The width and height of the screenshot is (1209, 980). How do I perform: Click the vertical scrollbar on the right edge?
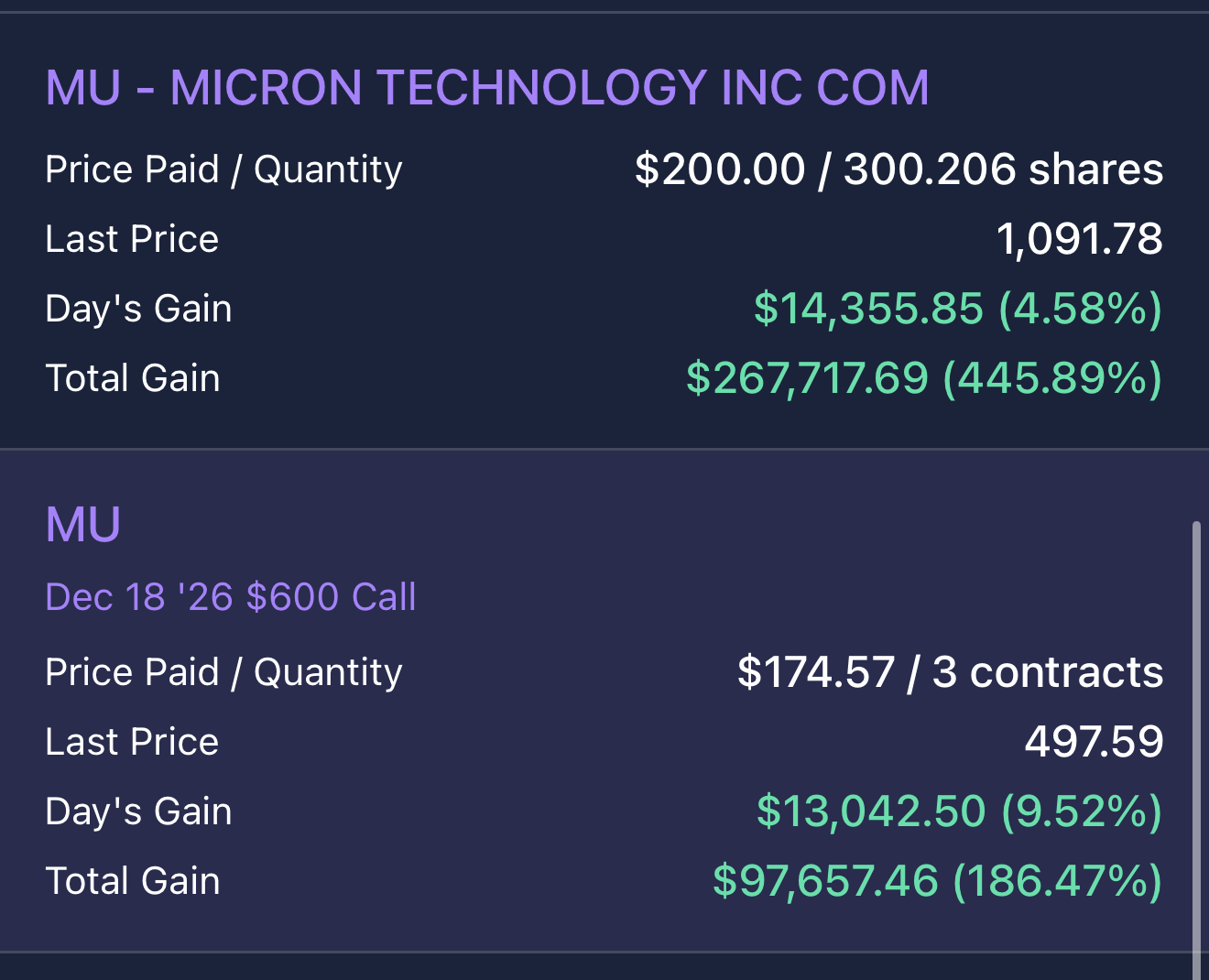pos(1196,750)
